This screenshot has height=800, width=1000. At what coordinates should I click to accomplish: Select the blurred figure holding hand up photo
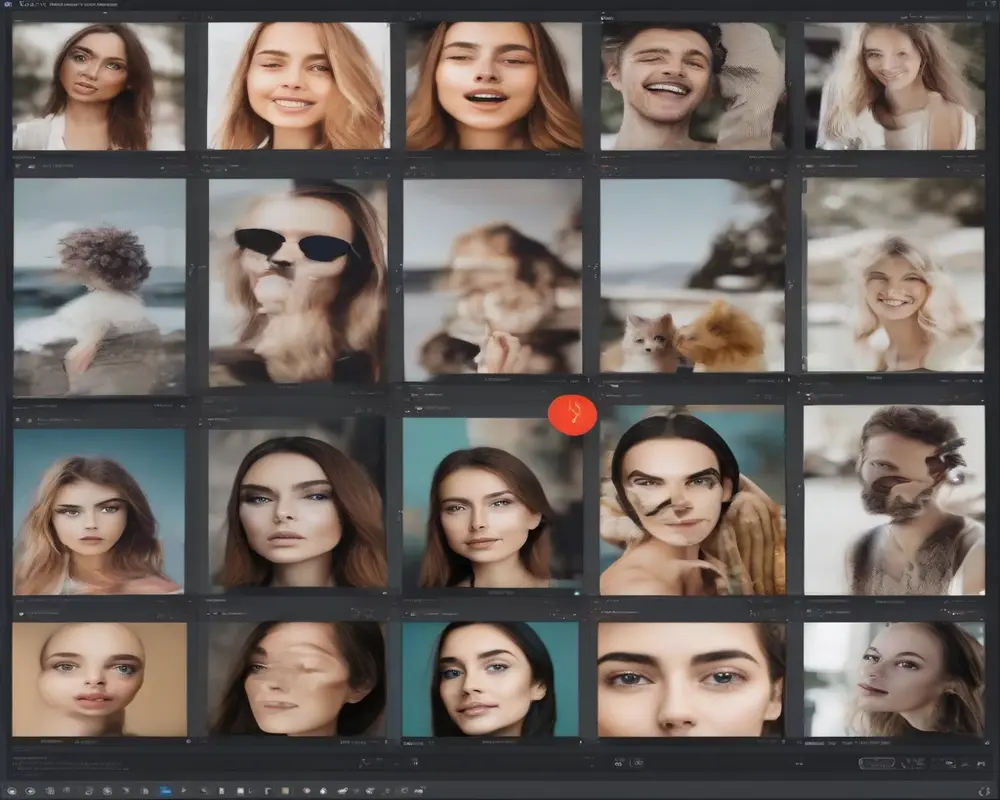pyautogui.click(x=492, y=276)
